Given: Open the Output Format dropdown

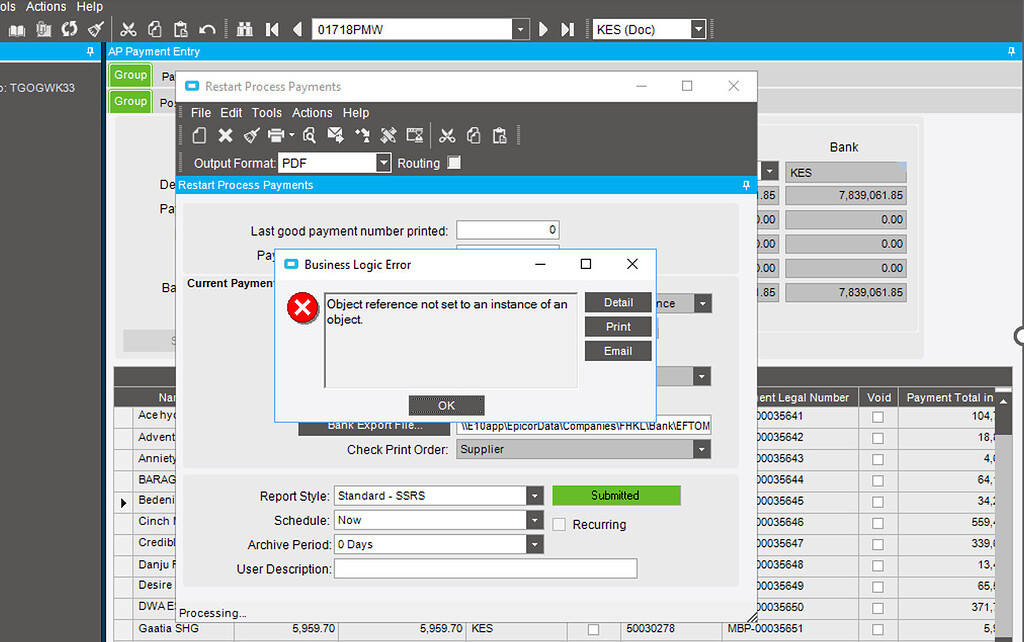Looking at the screenshot, I should coord(384,163).
